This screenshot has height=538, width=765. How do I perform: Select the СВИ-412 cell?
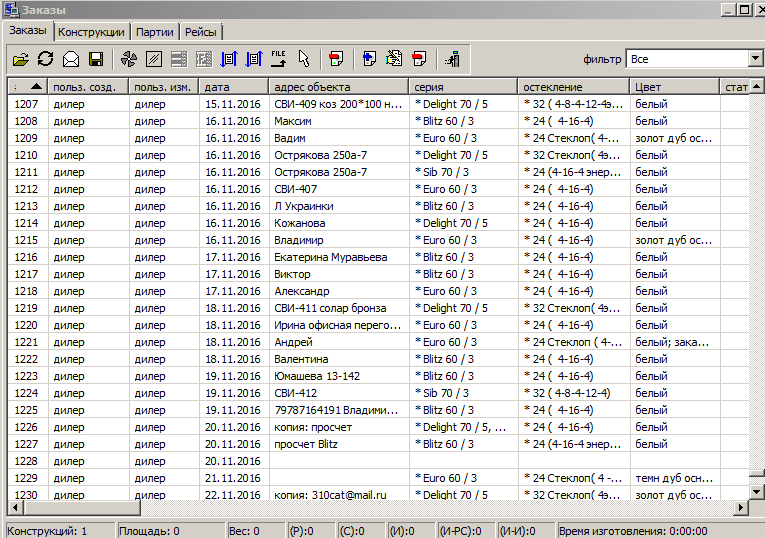[339, 393]
